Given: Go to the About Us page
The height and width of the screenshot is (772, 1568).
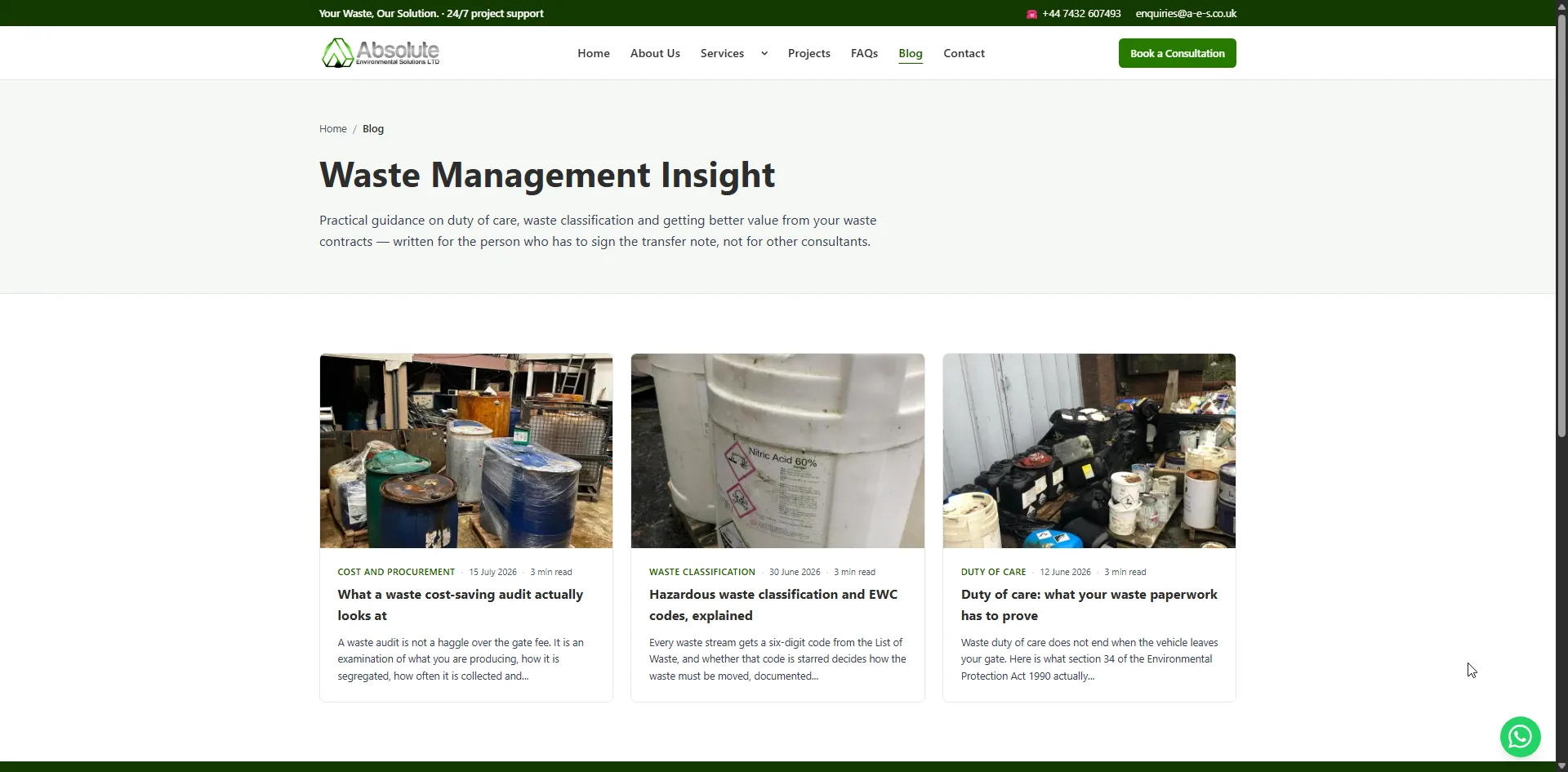Looking at the screenshot, I should 655,53.
